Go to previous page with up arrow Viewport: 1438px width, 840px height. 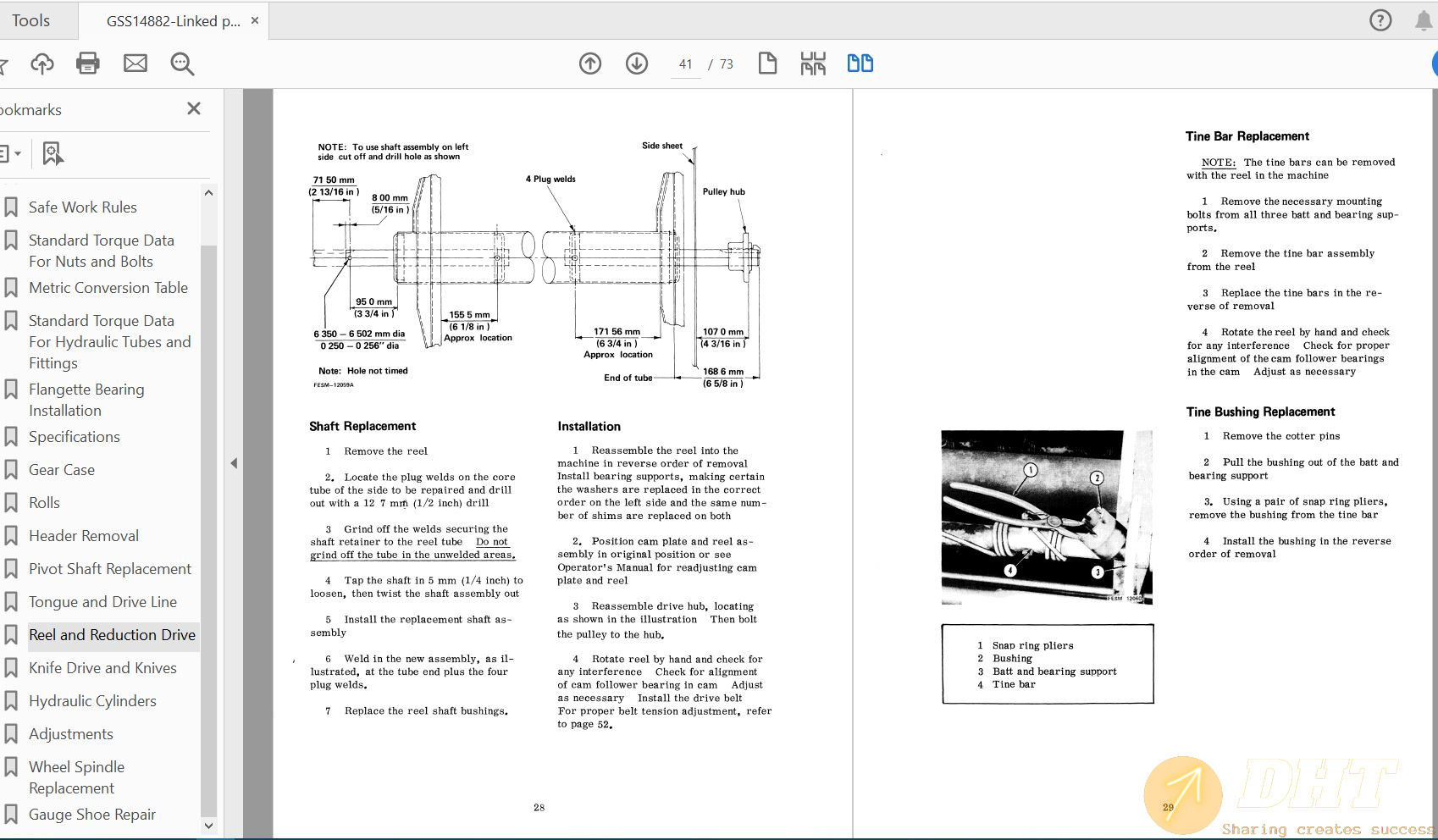590,64
